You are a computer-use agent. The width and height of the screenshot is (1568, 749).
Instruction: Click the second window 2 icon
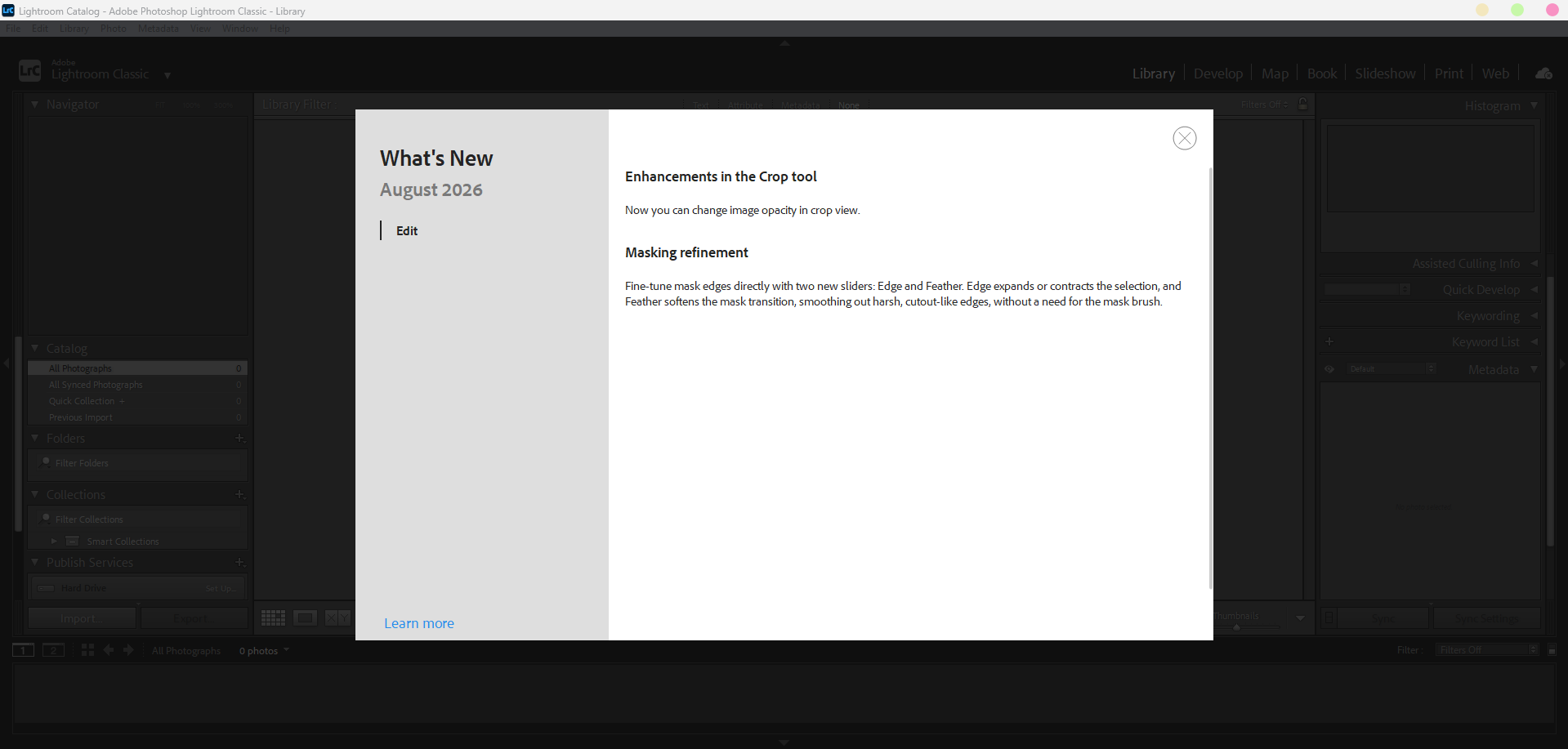point(54,650)
